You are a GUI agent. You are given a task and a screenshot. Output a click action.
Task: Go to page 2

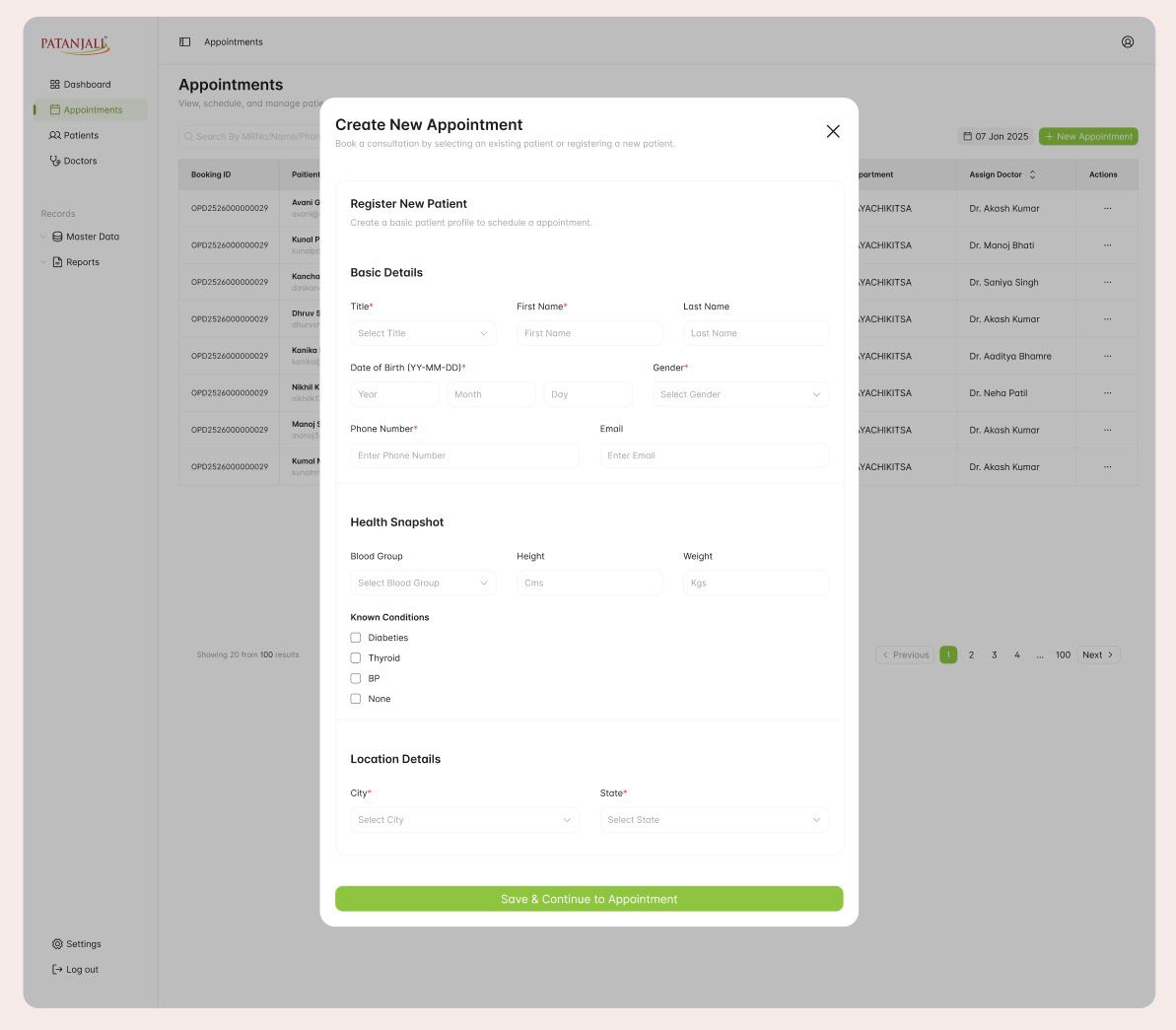(971, 654)
